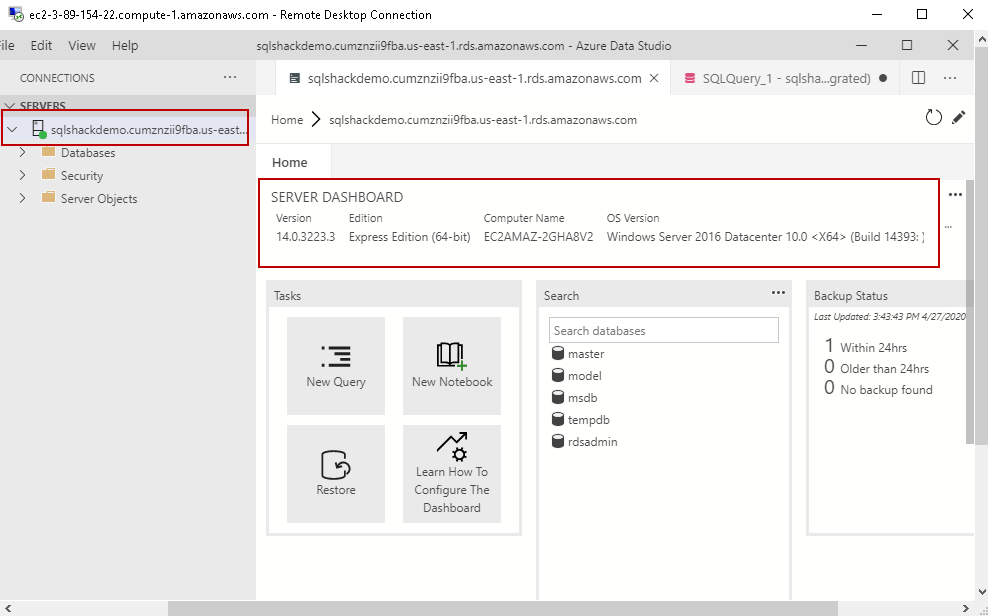
Task: Click the split editor layout icon
Action: (919, 78)
